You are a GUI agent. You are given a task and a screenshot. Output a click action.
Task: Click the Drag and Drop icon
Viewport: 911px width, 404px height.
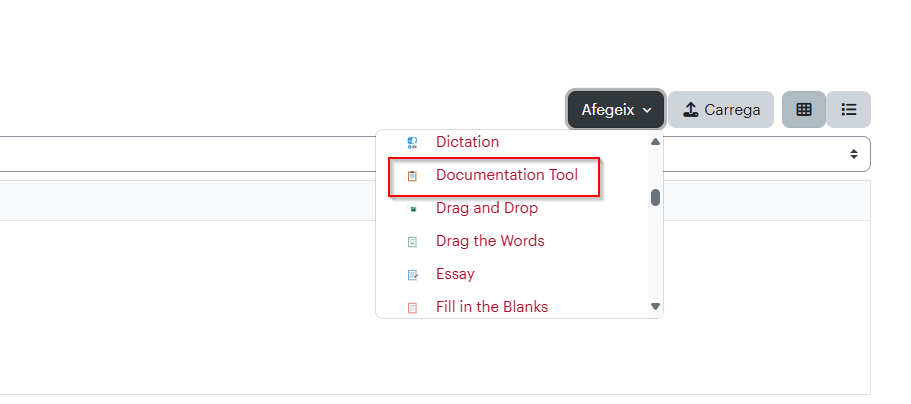[413, 209]
